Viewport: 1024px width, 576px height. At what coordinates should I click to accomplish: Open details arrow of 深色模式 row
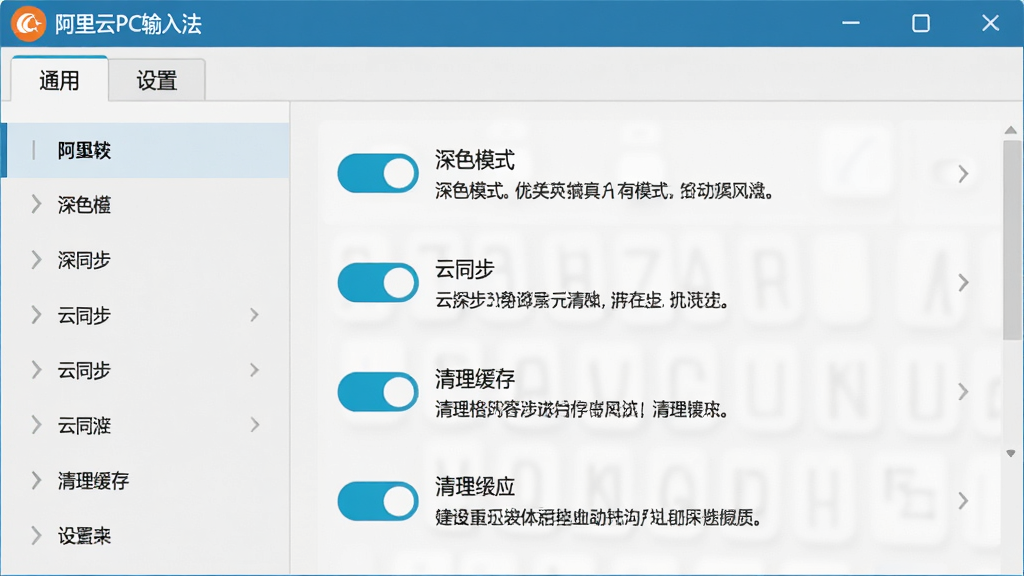click(x=963, y=174)
